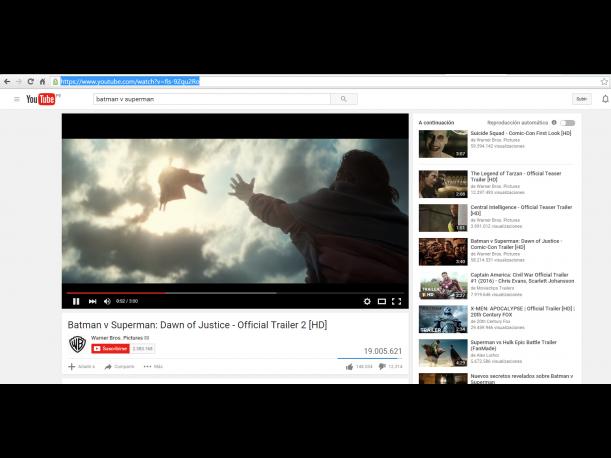Open notifications bell
The height and width of the screenshot is (458, 611).
[604, 99]
